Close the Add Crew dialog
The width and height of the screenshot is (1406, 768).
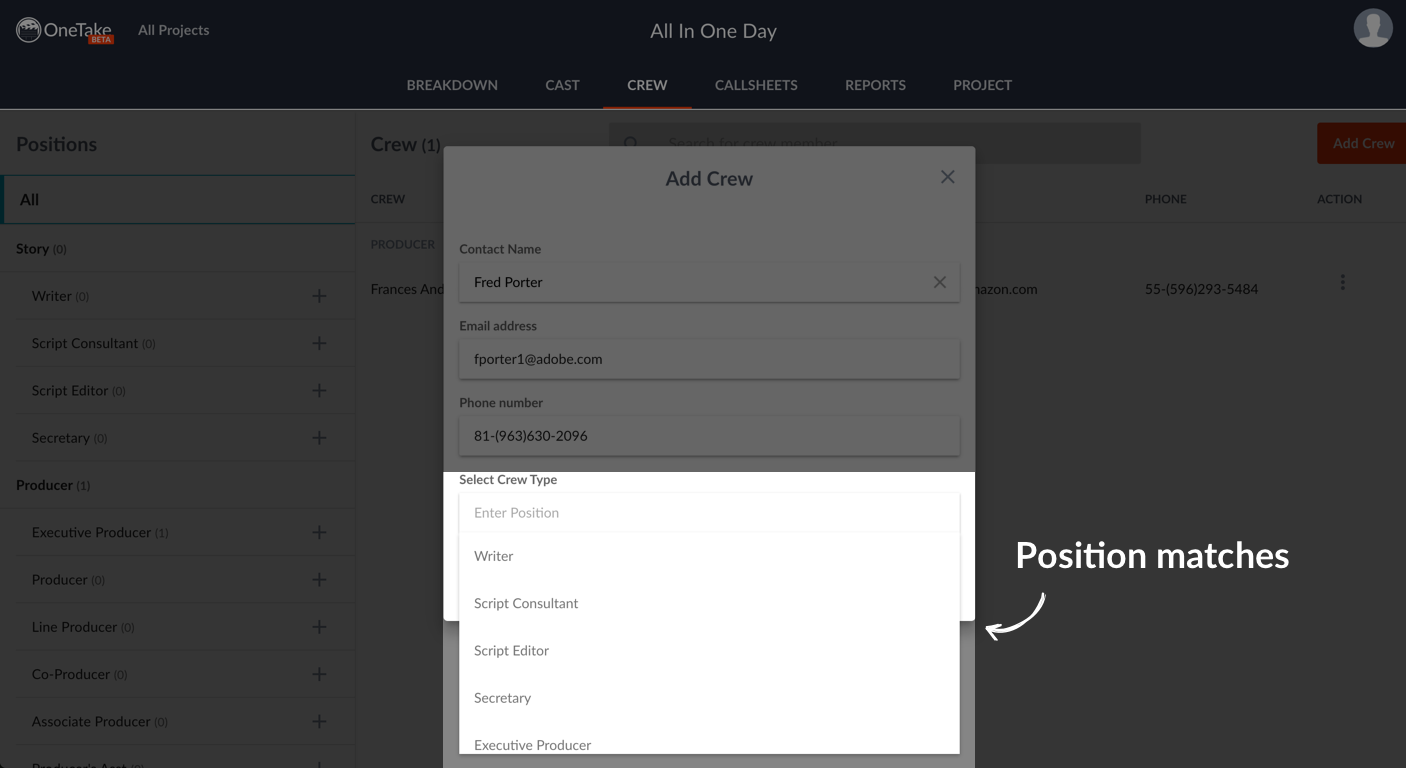click(948, 177)
